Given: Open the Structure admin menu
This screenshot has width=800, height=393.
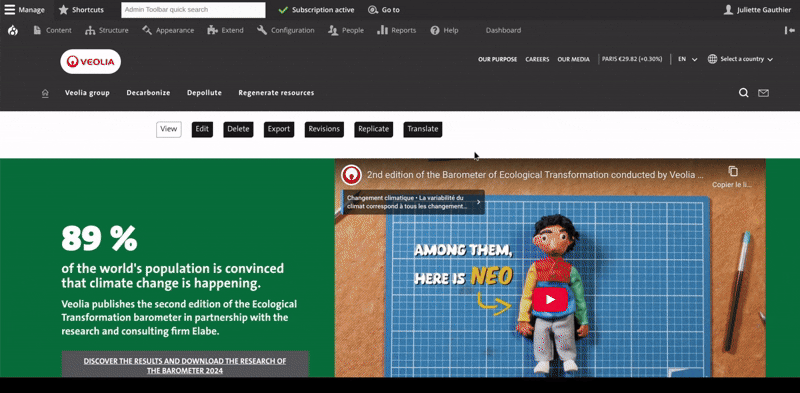Looking at the screenshot, I should point(107,31).
